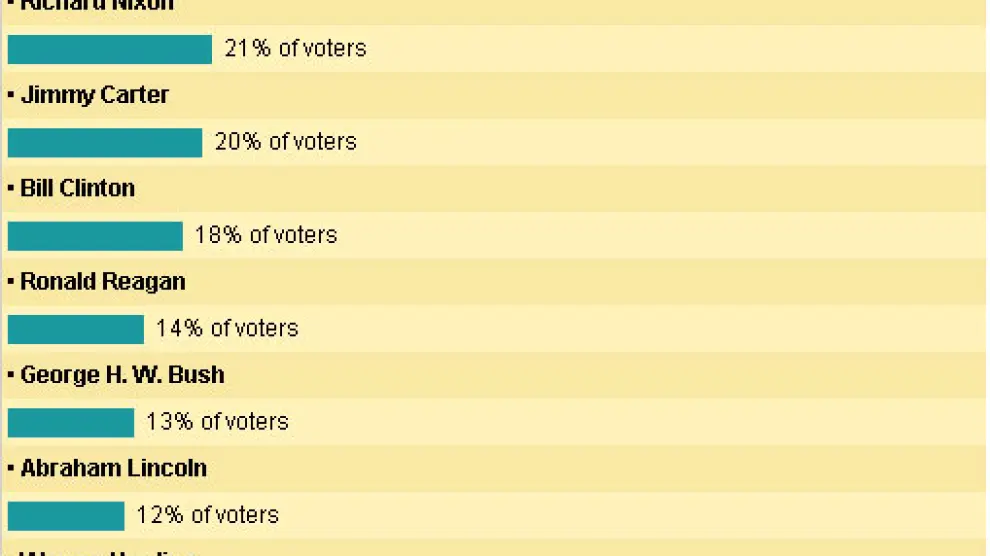Select the "14% of voters" text
Image resolution: width=990 pixels, height=556 pixels.
[x=227, y=328]
